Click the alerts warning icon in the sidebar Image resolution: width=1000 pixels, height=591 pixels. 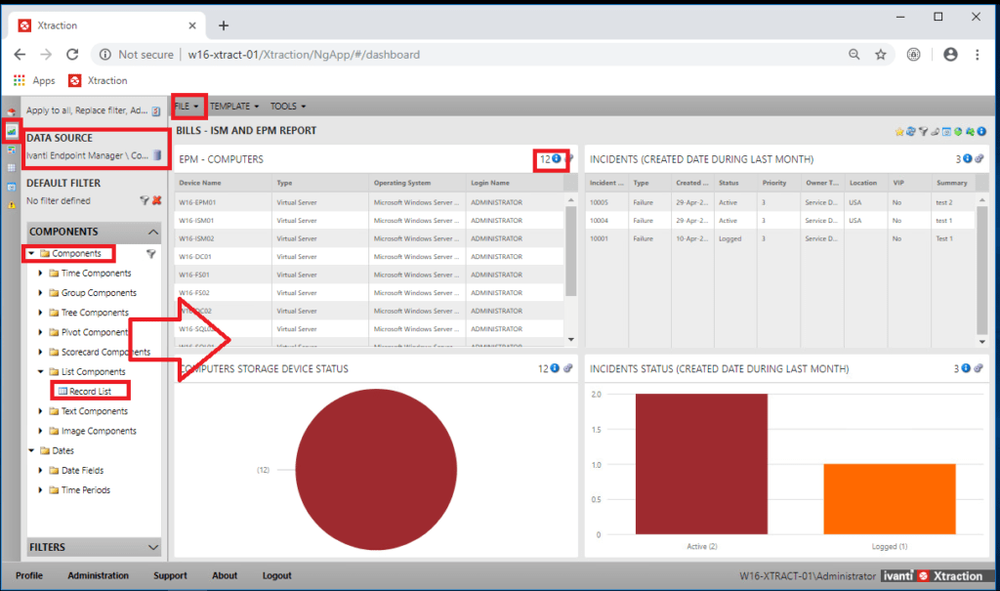pos(11,203)
